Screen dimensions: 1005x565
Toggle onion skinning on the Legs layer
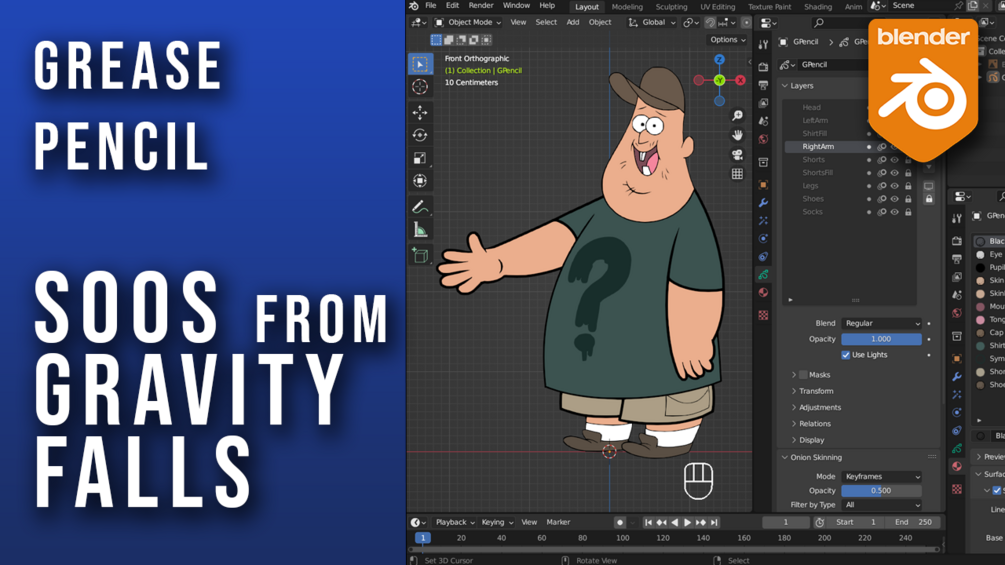(x=882, y=186)
